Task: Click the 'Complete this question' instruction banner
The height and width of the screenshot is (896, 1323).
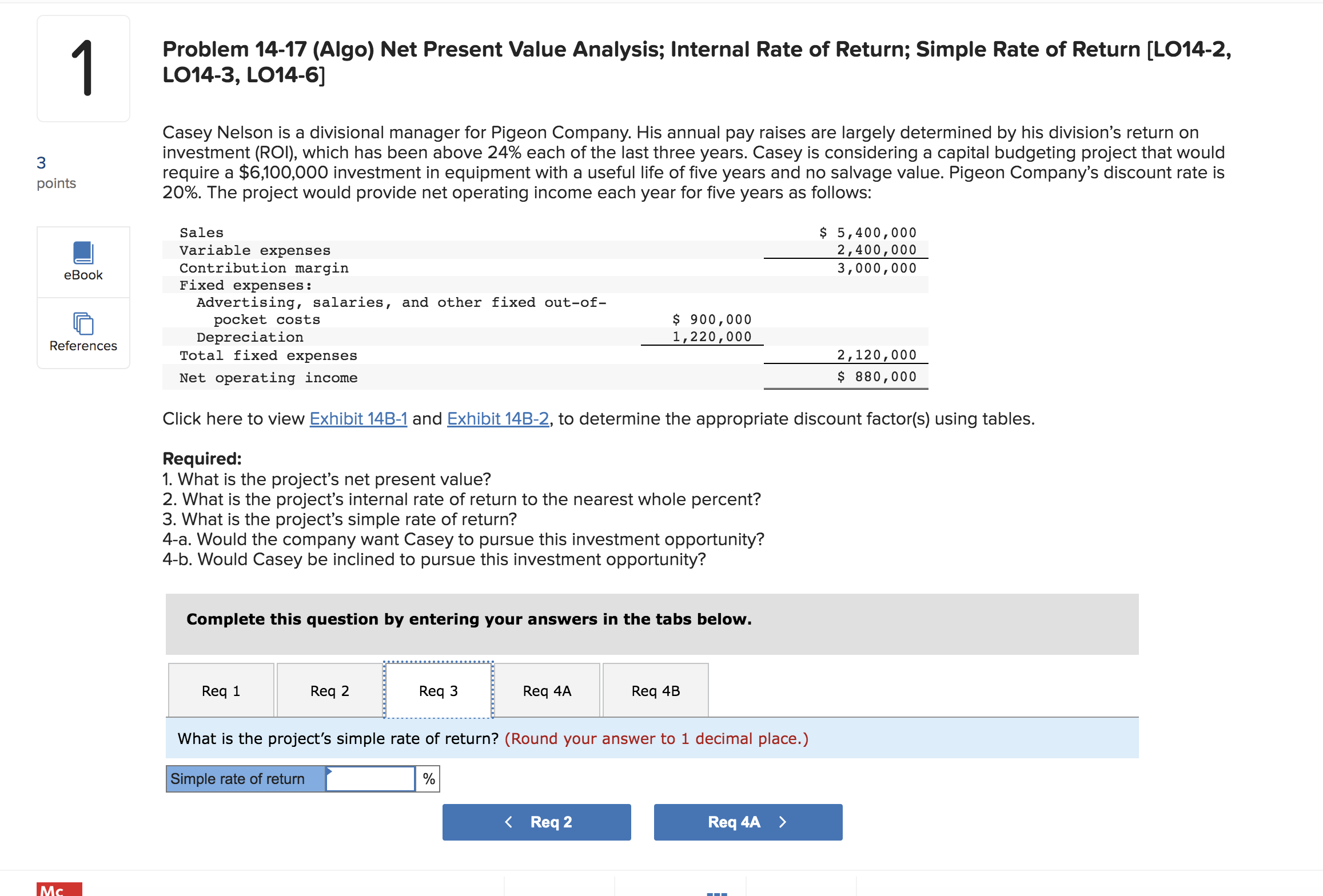Action: click(x=652, y=624)
